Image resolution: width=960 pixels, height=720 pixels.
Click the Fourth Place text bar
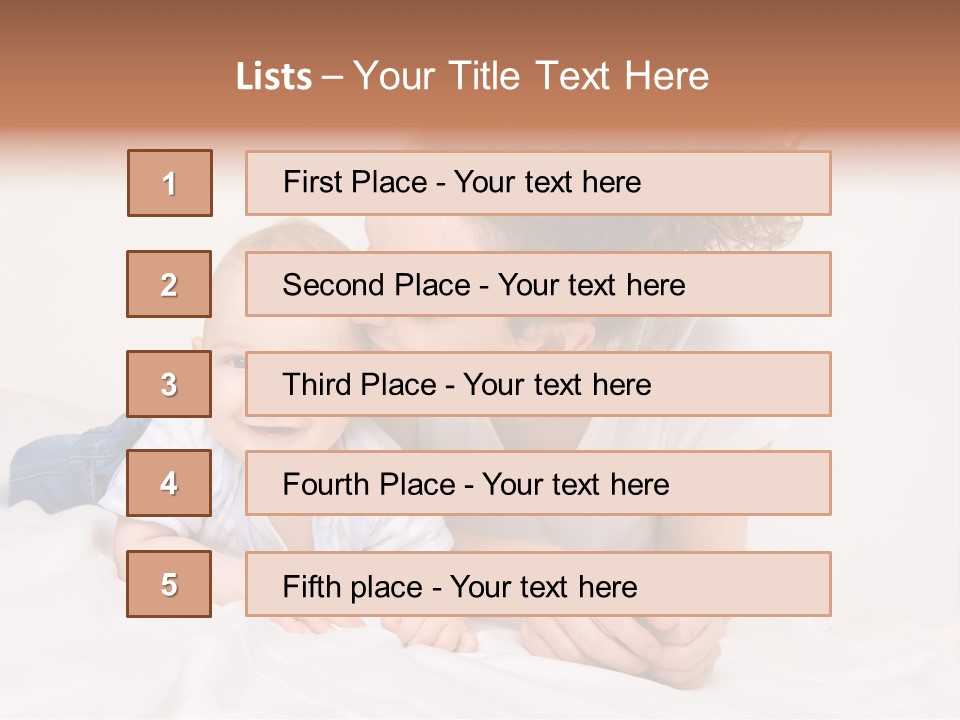538,483
